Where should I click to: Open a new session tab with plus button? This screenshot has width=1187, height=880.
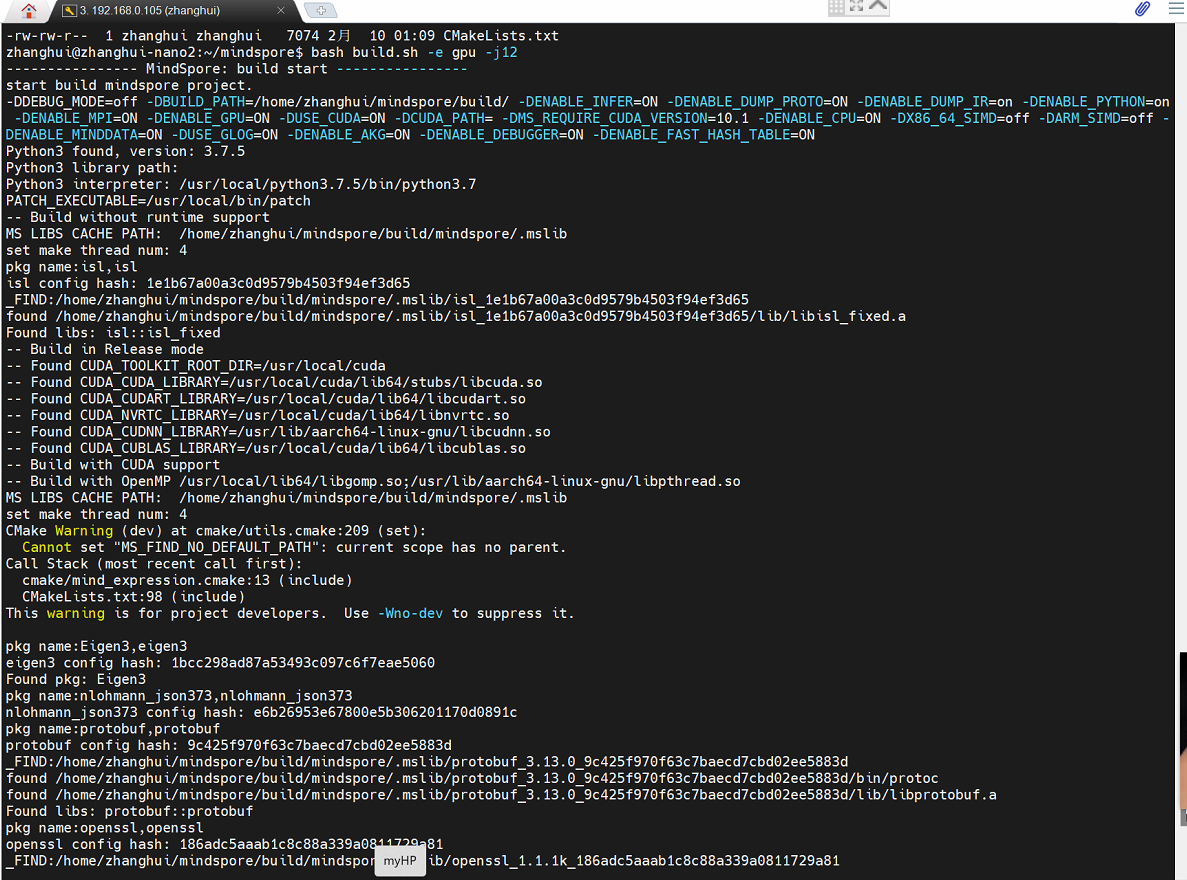point(321,11)
